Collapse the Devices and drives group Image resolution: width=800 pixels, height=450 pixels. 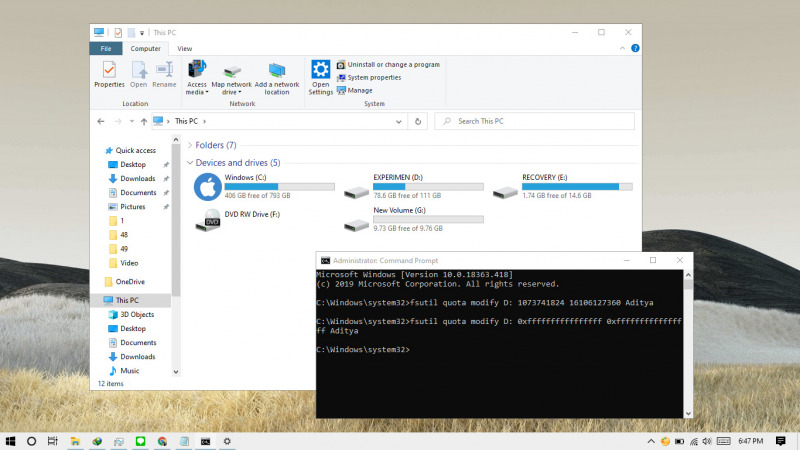[190, 163]
